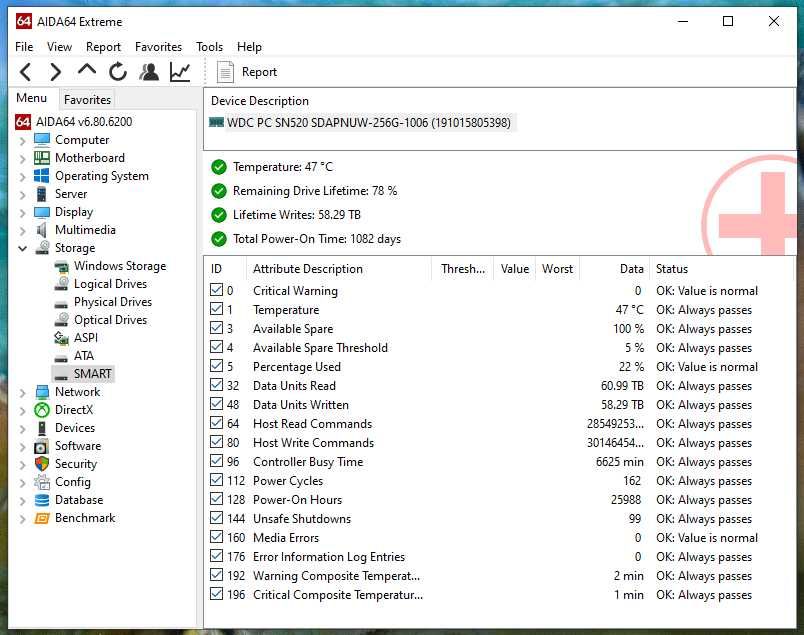The image size is (804, 635).
Task: Open the user profile toolbar icon
Action: pos(149,72)
